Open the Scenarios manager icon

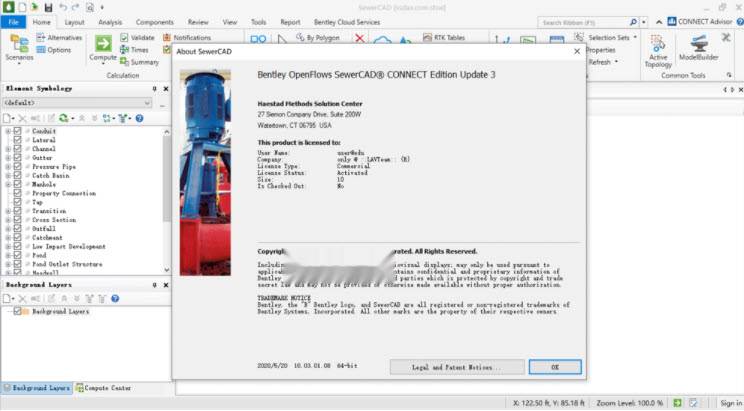coord(19,44)
